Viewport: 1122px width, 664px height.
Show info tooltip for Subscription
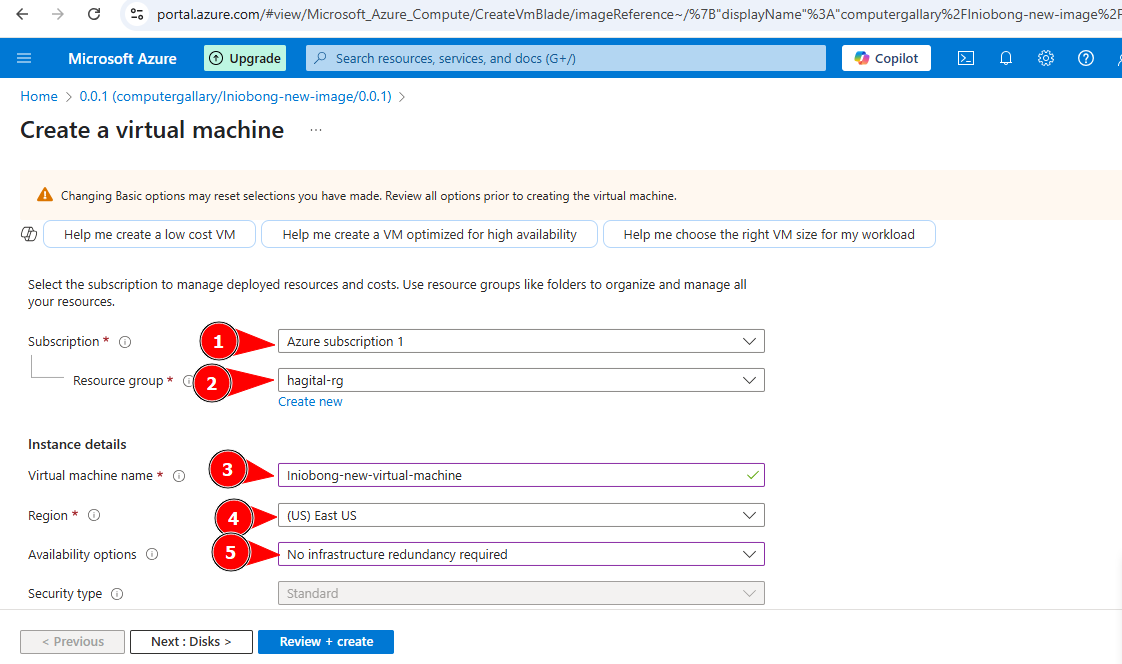click(x=125, y=342)
